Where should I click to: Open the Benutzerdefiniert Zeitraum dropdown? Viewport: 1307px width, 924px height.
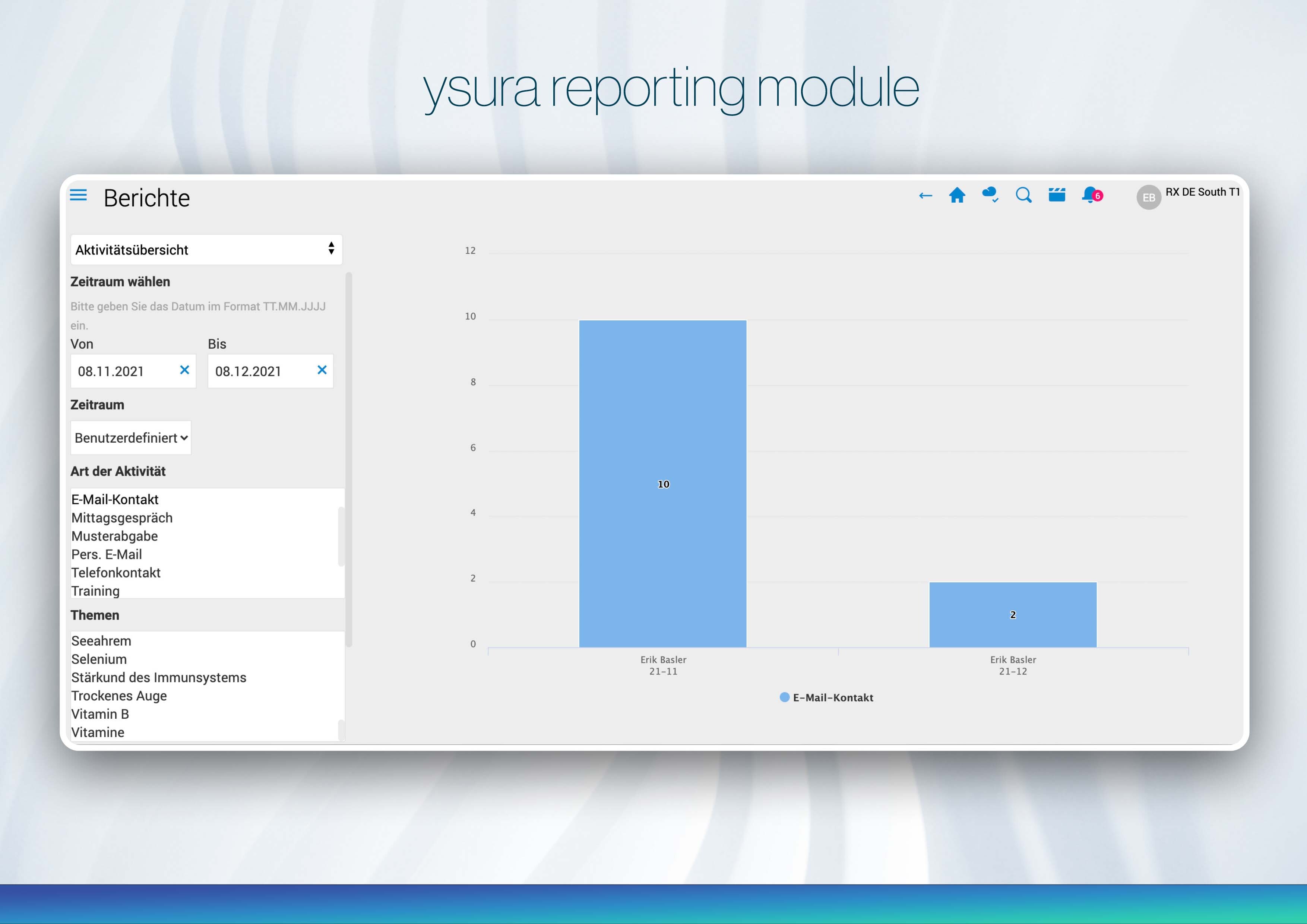click(130, 437)
